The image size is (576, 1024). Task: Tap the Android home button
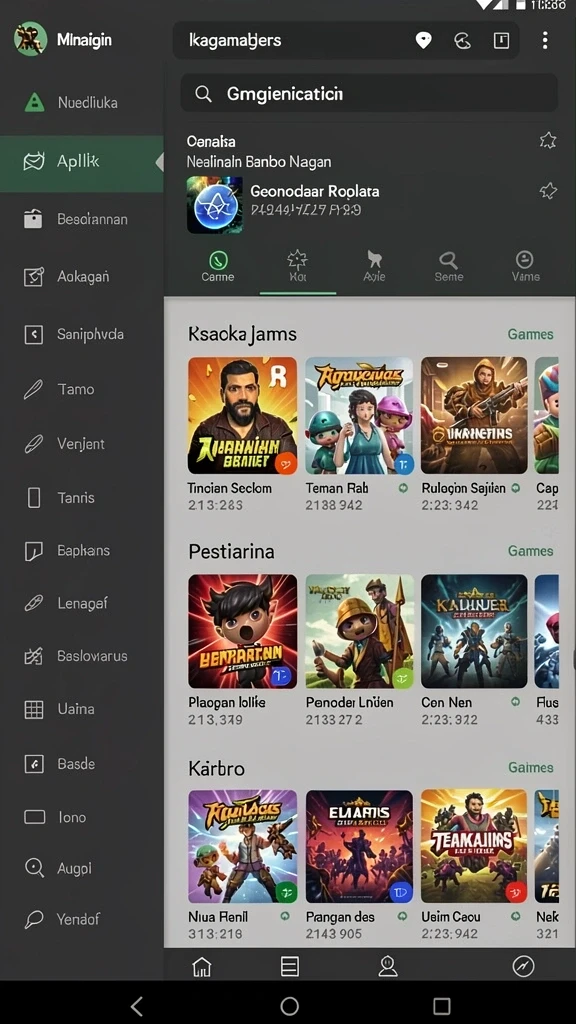[289, 1006]
